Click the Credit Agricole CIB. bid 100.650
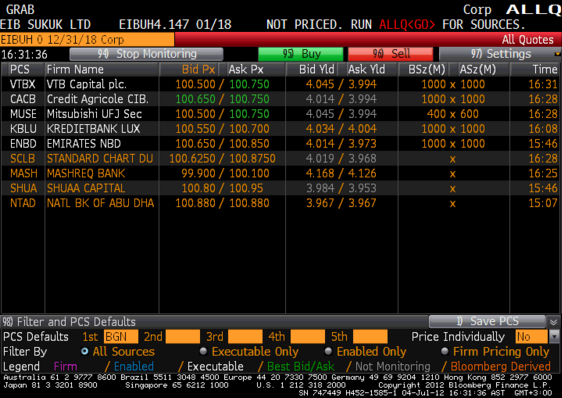562x398 pixels. pyautogui.click(x=195, y=99)
